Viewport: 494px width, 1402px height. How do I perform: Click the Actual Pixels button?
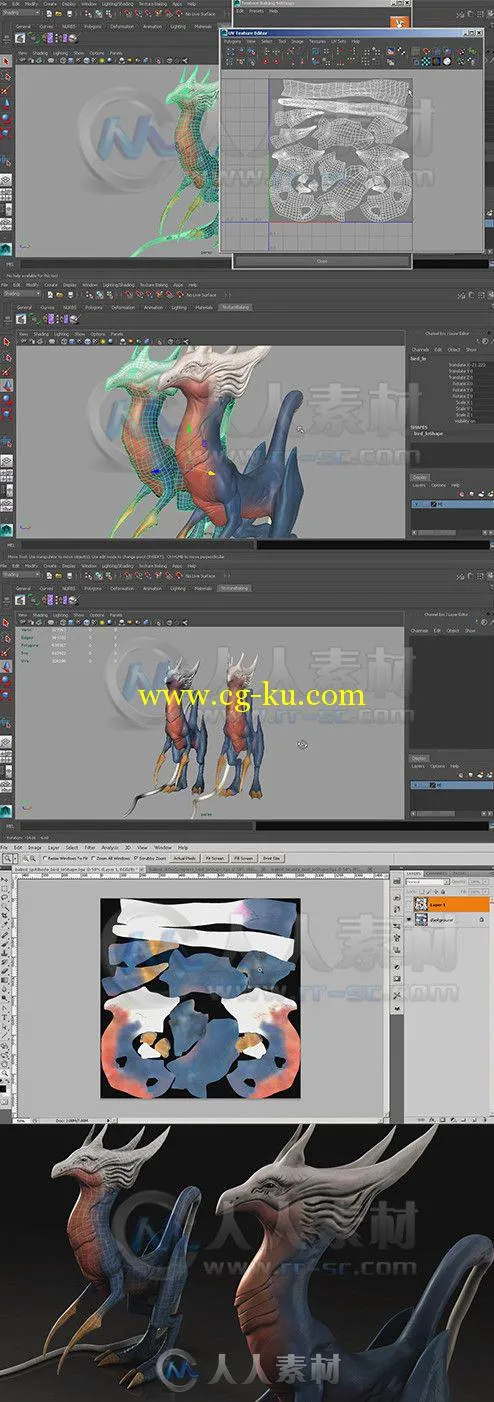[183, 858]
